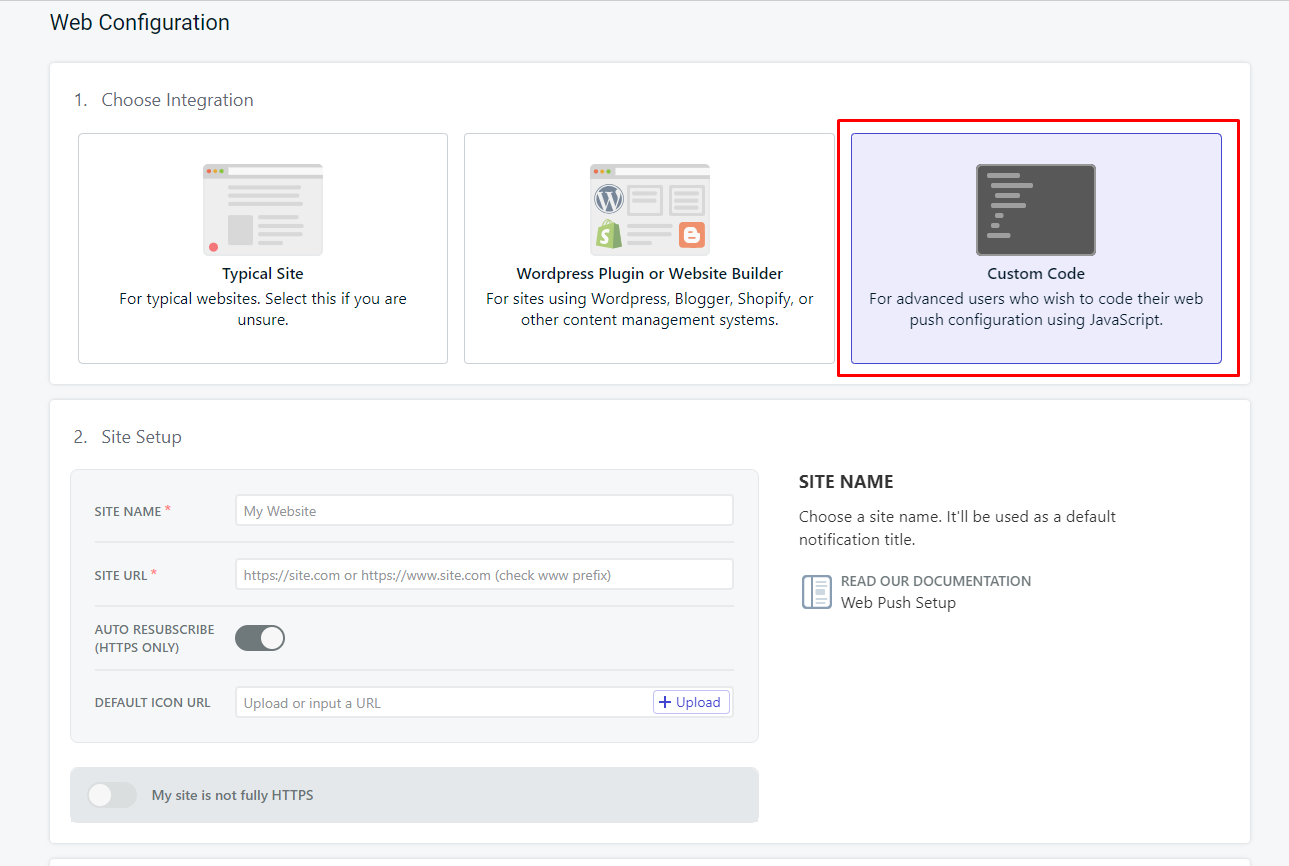
Task: Click the 'Custom Code' card title text
Action: pos(1036,274)
